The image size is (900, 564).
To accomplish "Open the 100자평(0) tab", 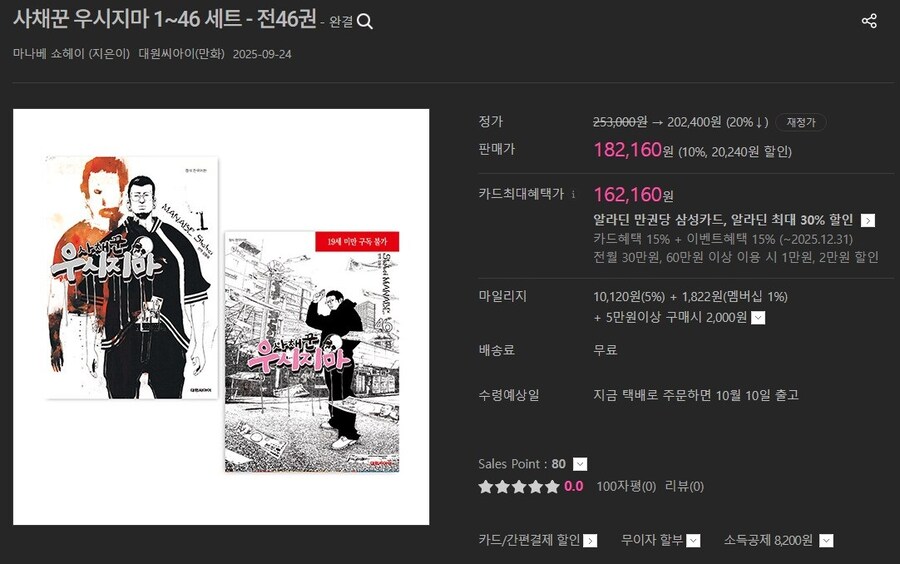I will (626, 487).
